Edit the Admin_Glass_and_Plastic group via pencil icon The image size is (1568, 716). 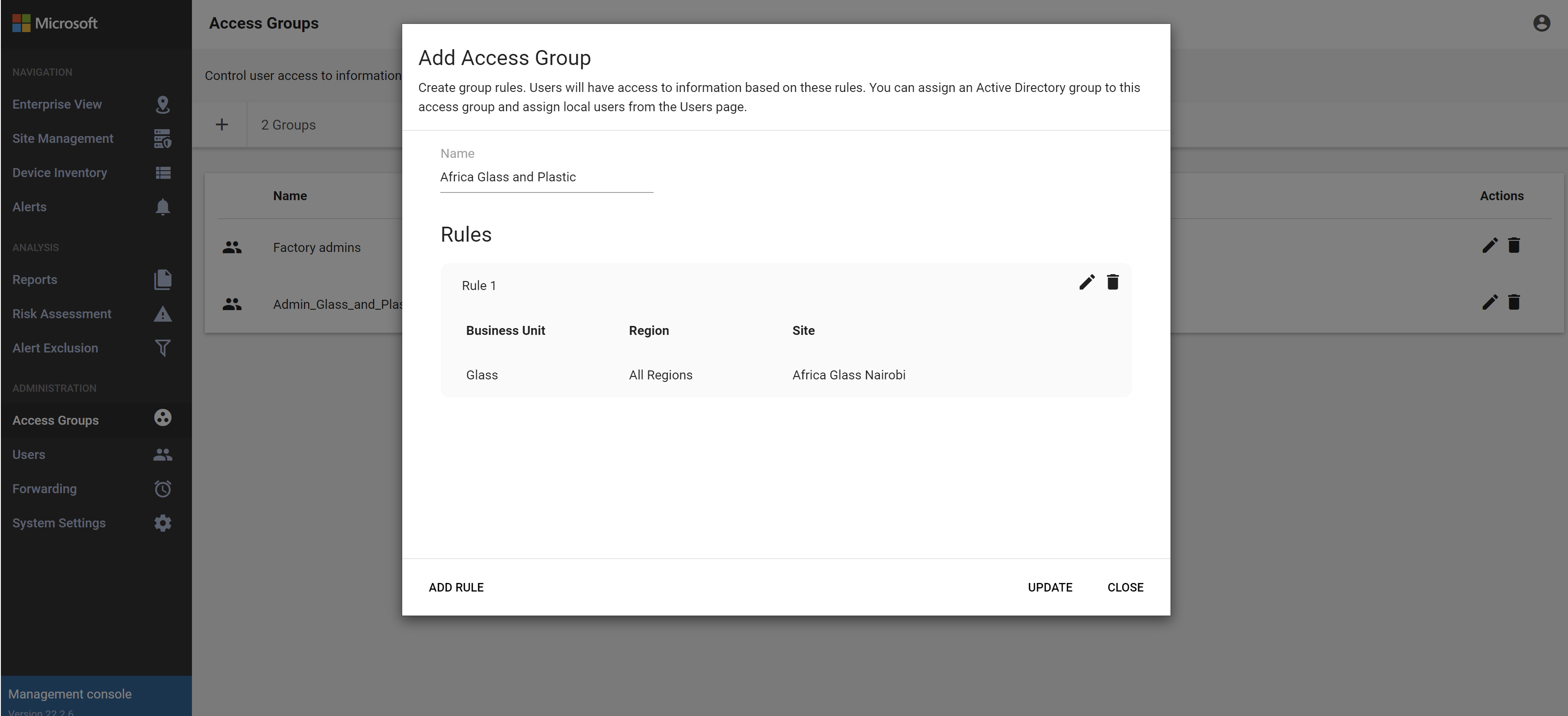click(x=1489, y=302)
